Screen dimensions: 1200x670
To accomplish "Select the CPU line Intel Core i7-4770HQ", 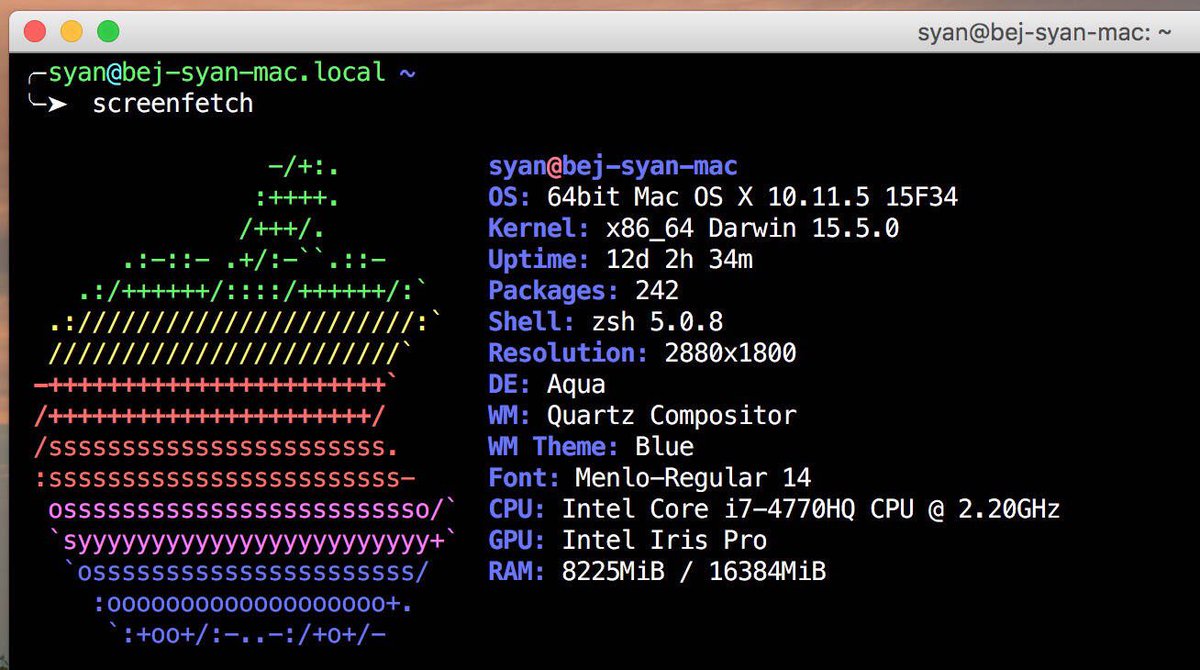I will click(774, 509).
